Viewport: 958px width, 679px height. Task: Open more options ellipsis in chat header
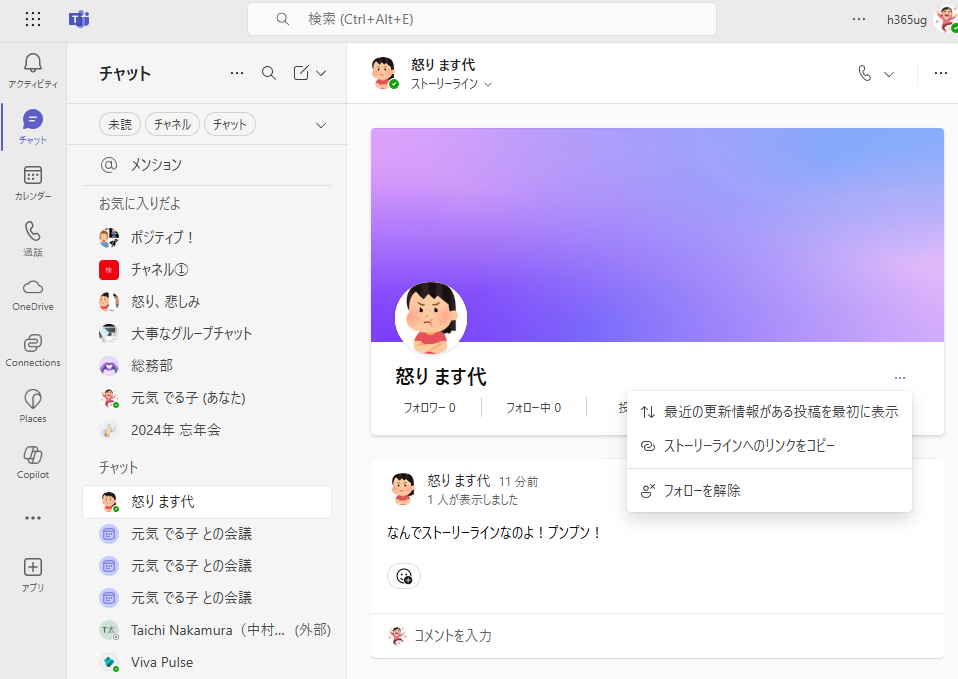click(941, 73)
